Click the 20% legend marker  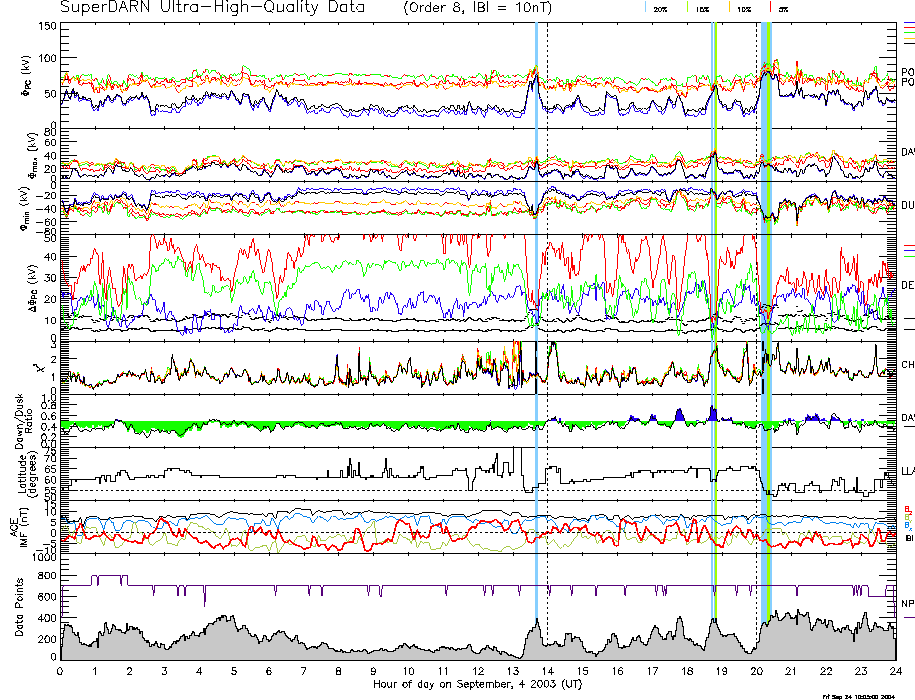660,8
